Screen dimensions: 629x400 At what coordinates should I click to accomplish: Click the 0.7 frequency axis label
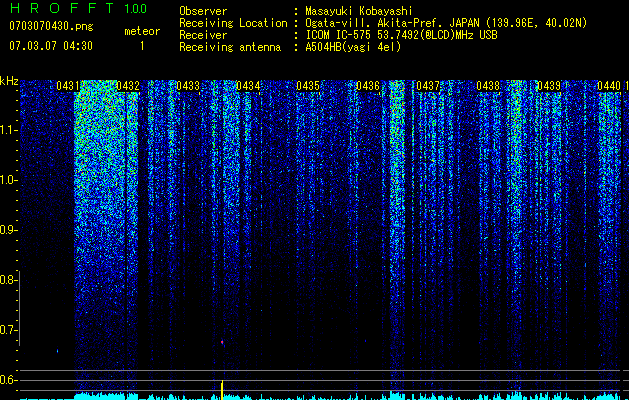tap(8, 330)
